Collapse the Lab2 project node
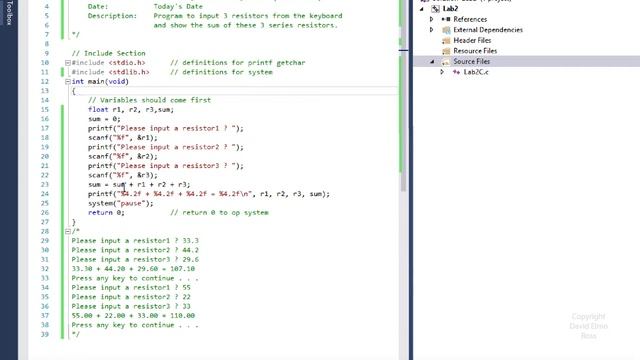This screenshot has height=360, width=640. [422, 9]
